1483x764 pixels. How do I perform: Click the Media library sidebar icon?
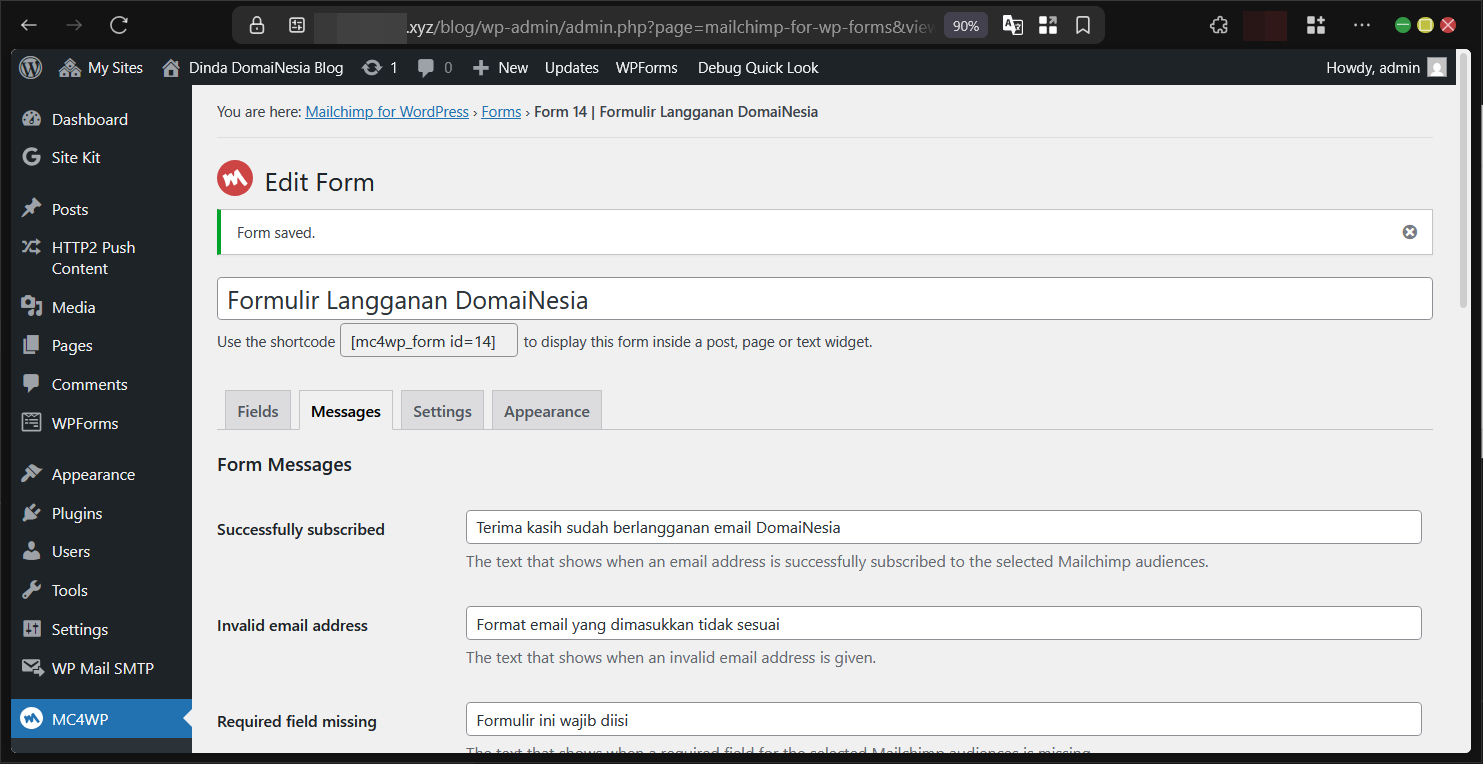click(30, 307)
